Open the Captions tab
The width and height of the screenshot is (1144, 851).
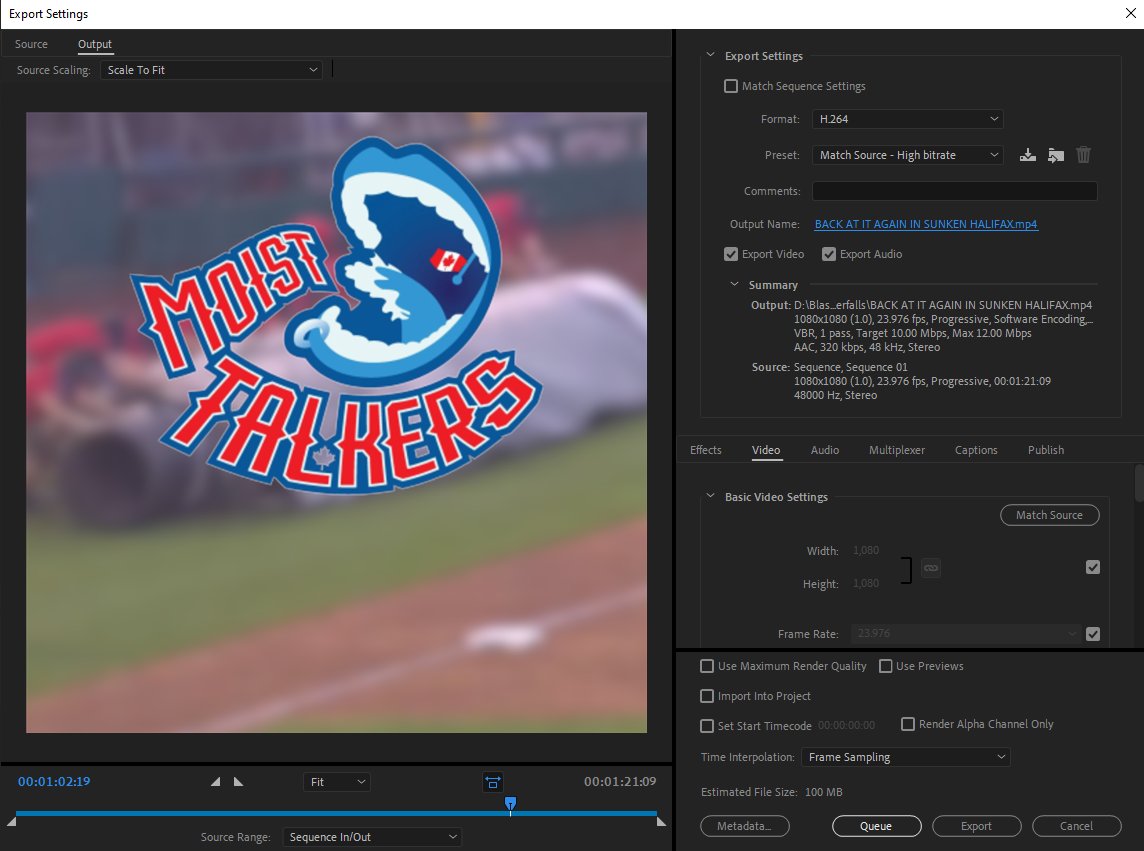(x=975, y=450)
